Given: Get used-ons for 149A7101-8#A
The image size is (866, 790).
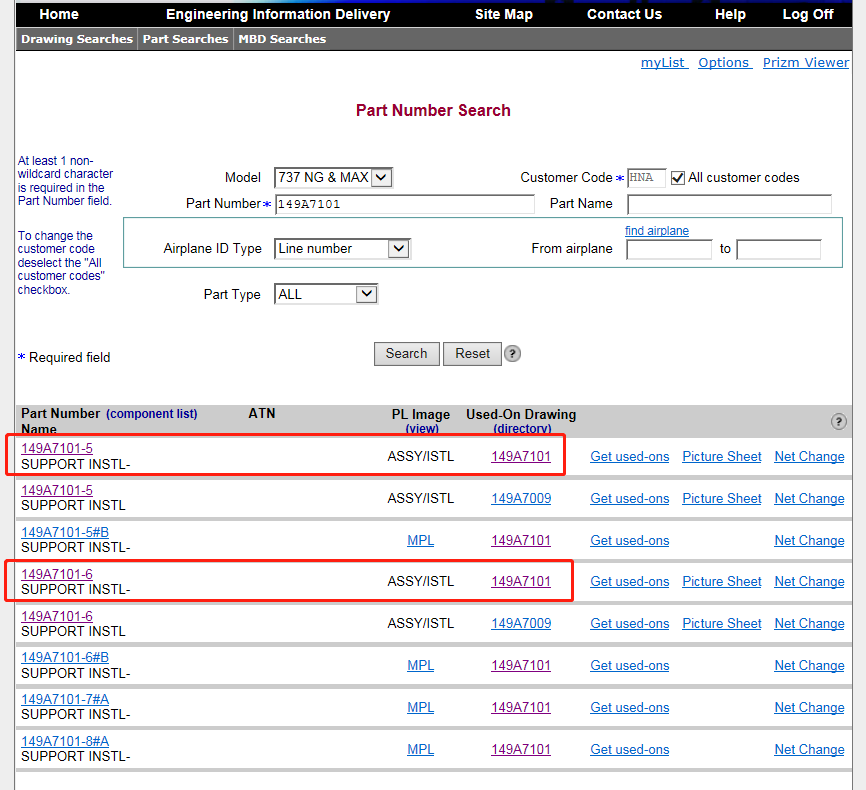Looking at the screenshot, I should [630, 749].
